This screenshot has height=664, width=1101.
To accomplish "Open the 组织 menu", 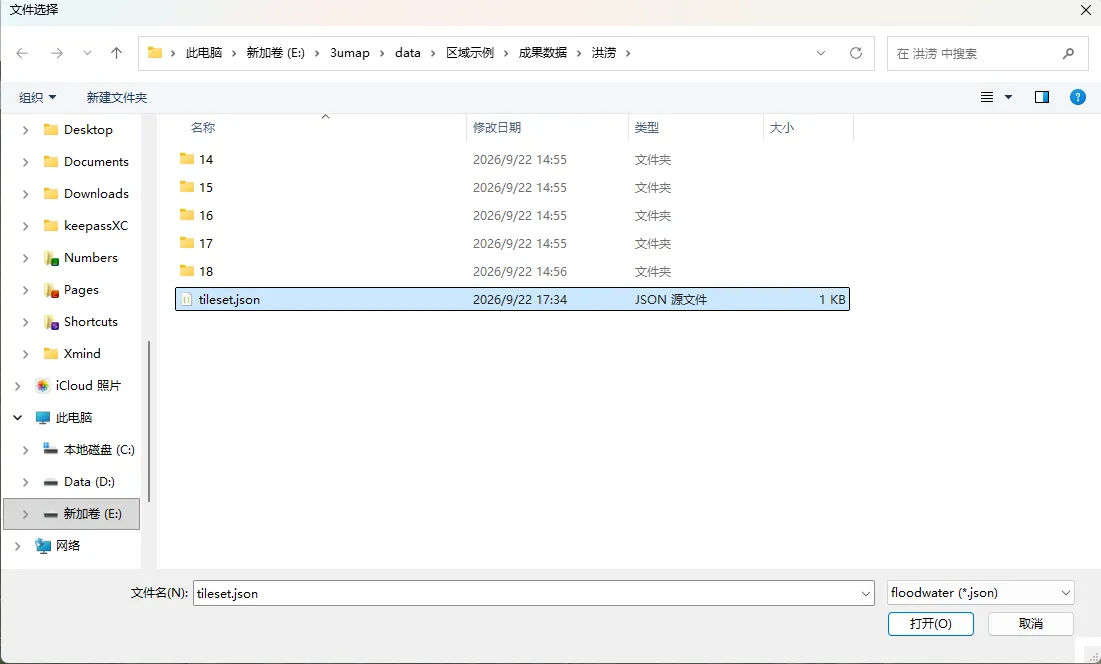I will (37, 98).
